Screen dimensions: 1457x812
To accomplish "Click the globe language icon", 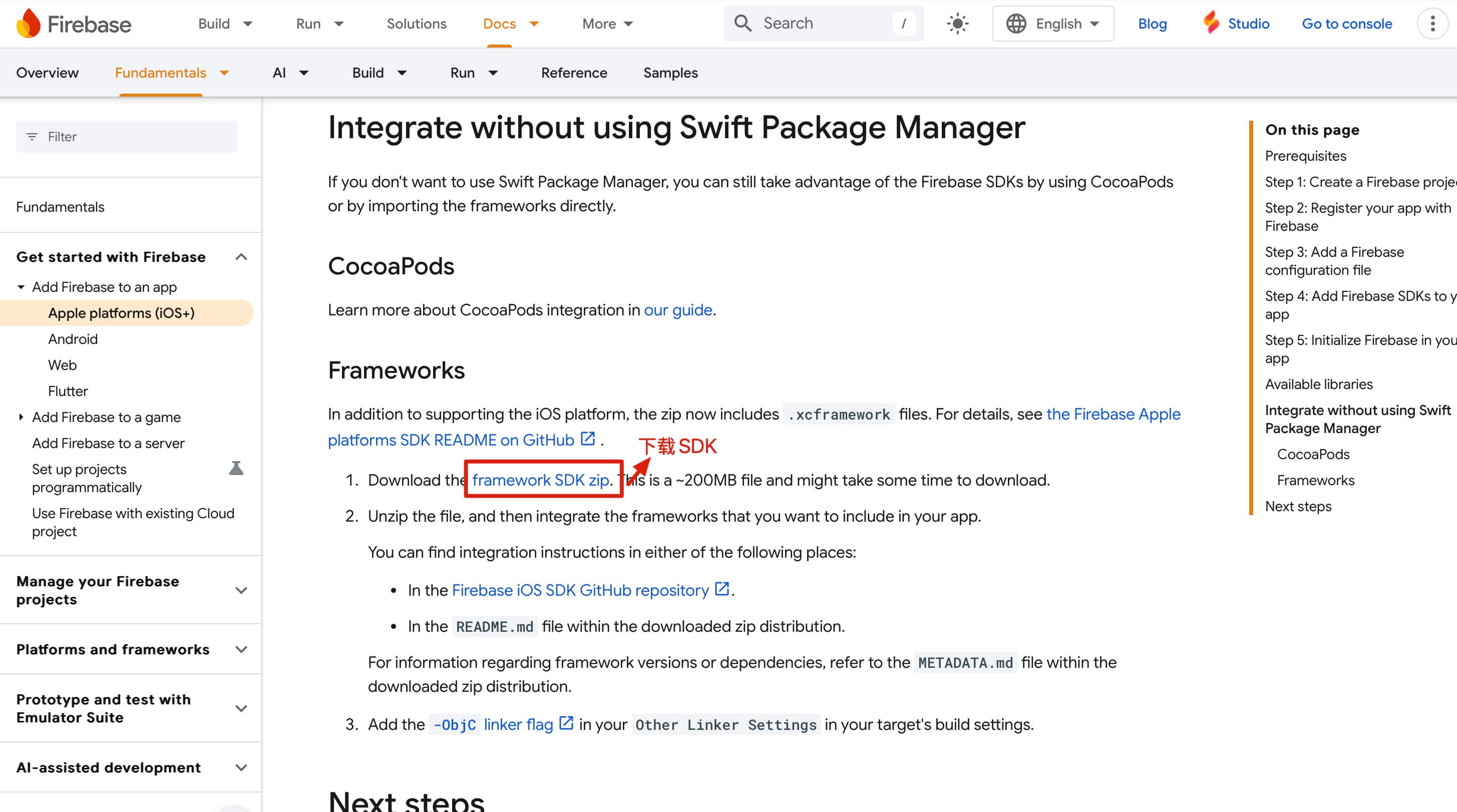I will coord(1016,24).
